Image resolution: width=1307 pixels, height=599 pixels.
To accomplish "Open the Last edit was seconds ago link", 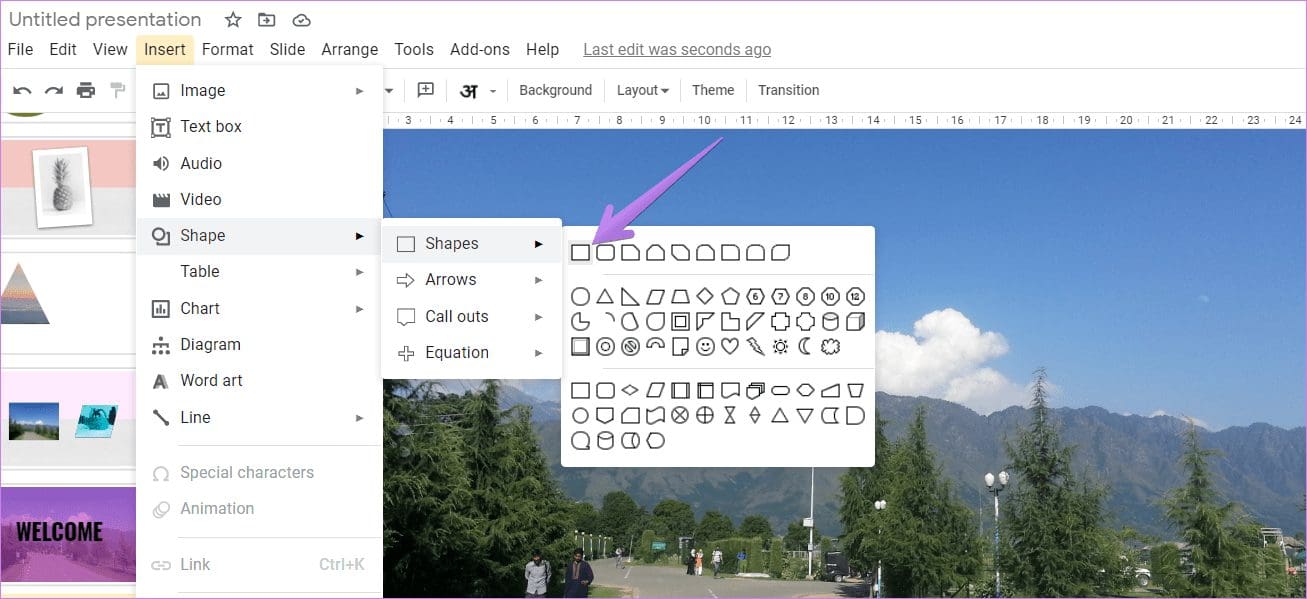I will [x=677, y=49].
